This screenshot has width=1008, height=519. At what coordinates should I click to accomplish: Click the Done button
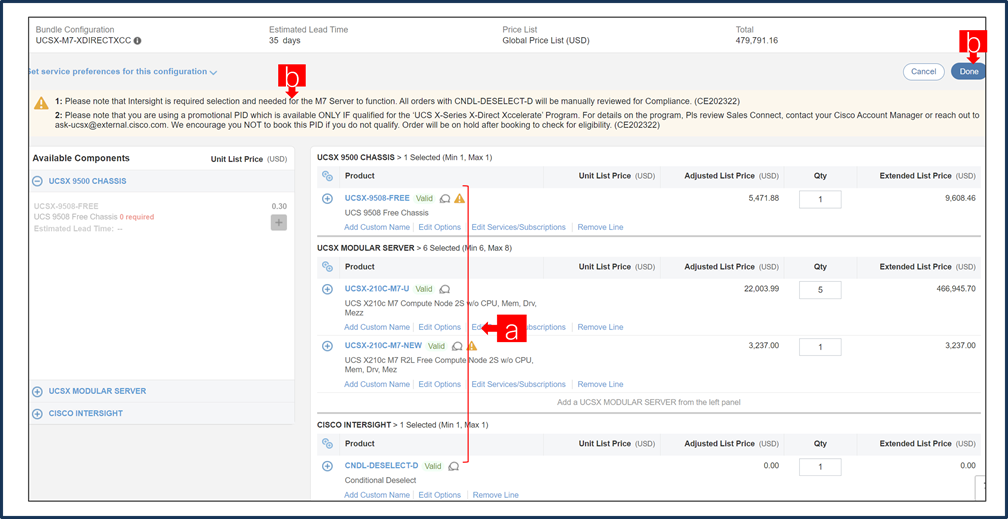pyautogui.click(x=968, y=71)
